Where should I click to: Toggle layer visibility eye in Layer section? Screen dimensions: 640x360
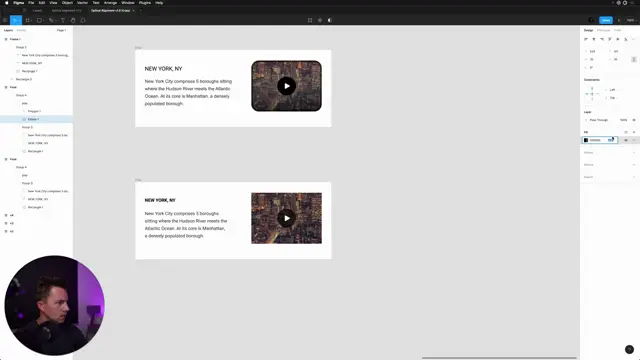[x=634, y=120]
